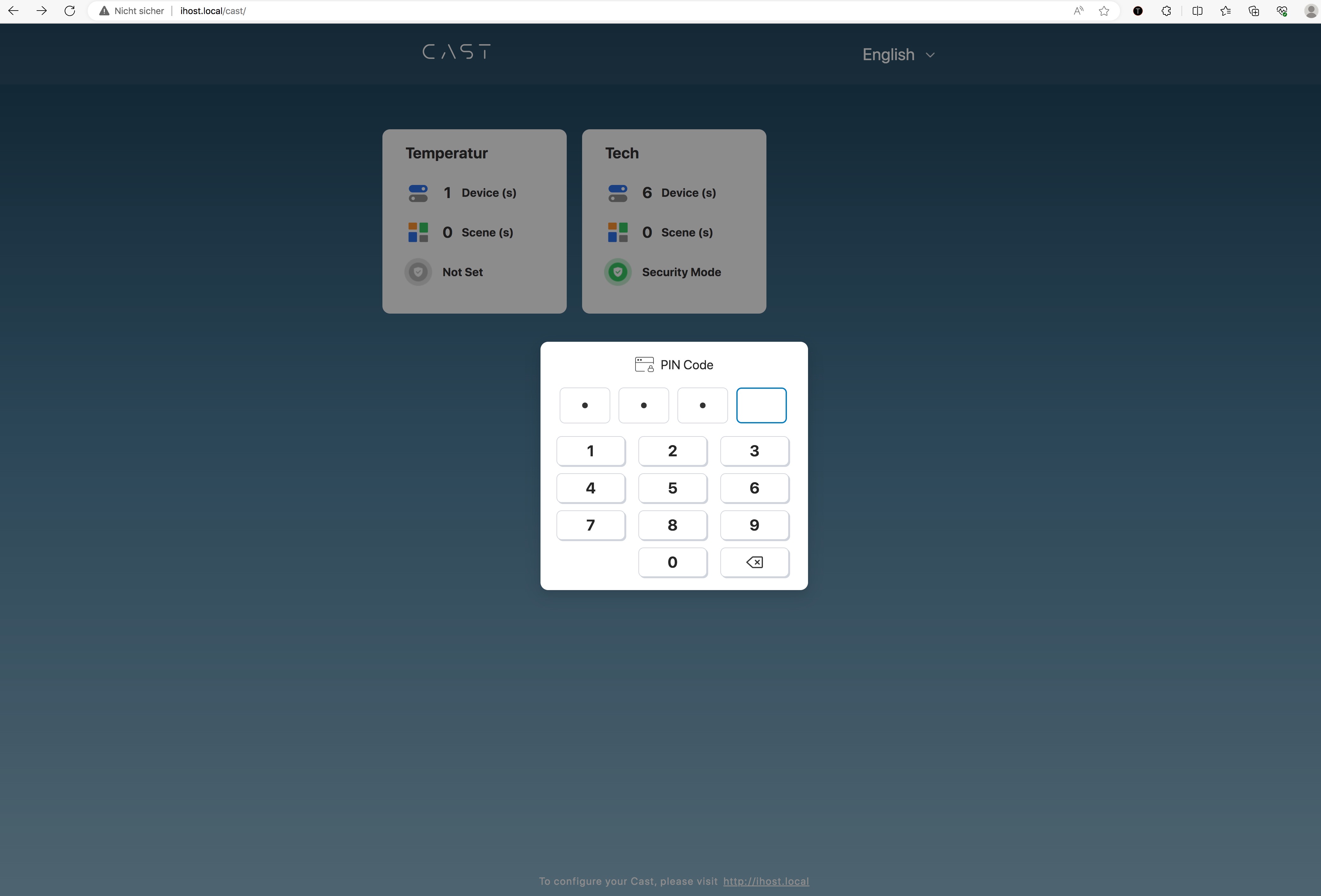Image resolution: width=1321 pixels, height=896 pixels.
Task: Follow the http://ihost.local link
Action: (766, 881)
